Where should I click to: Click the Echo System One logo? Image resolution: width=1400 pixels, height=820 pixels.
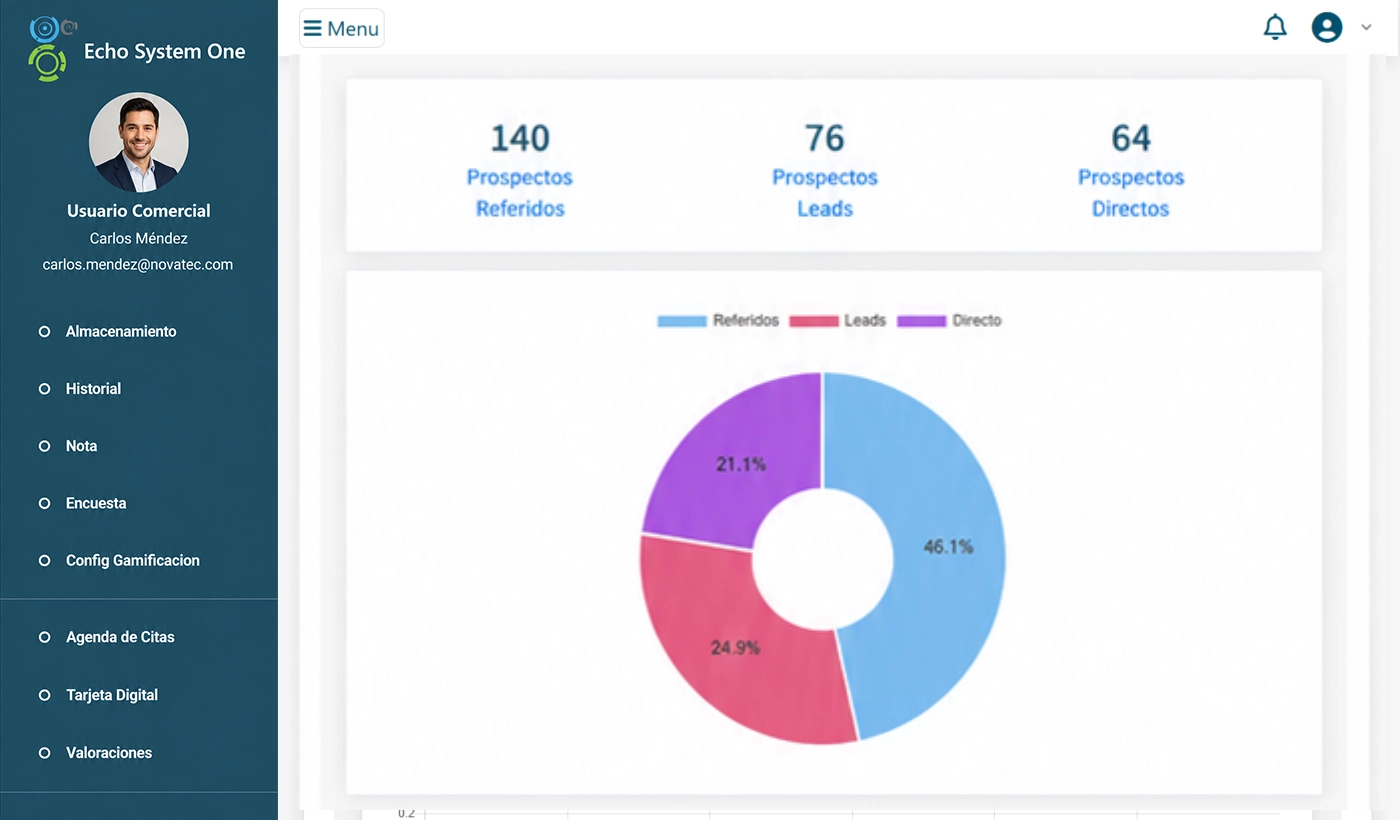48,48
